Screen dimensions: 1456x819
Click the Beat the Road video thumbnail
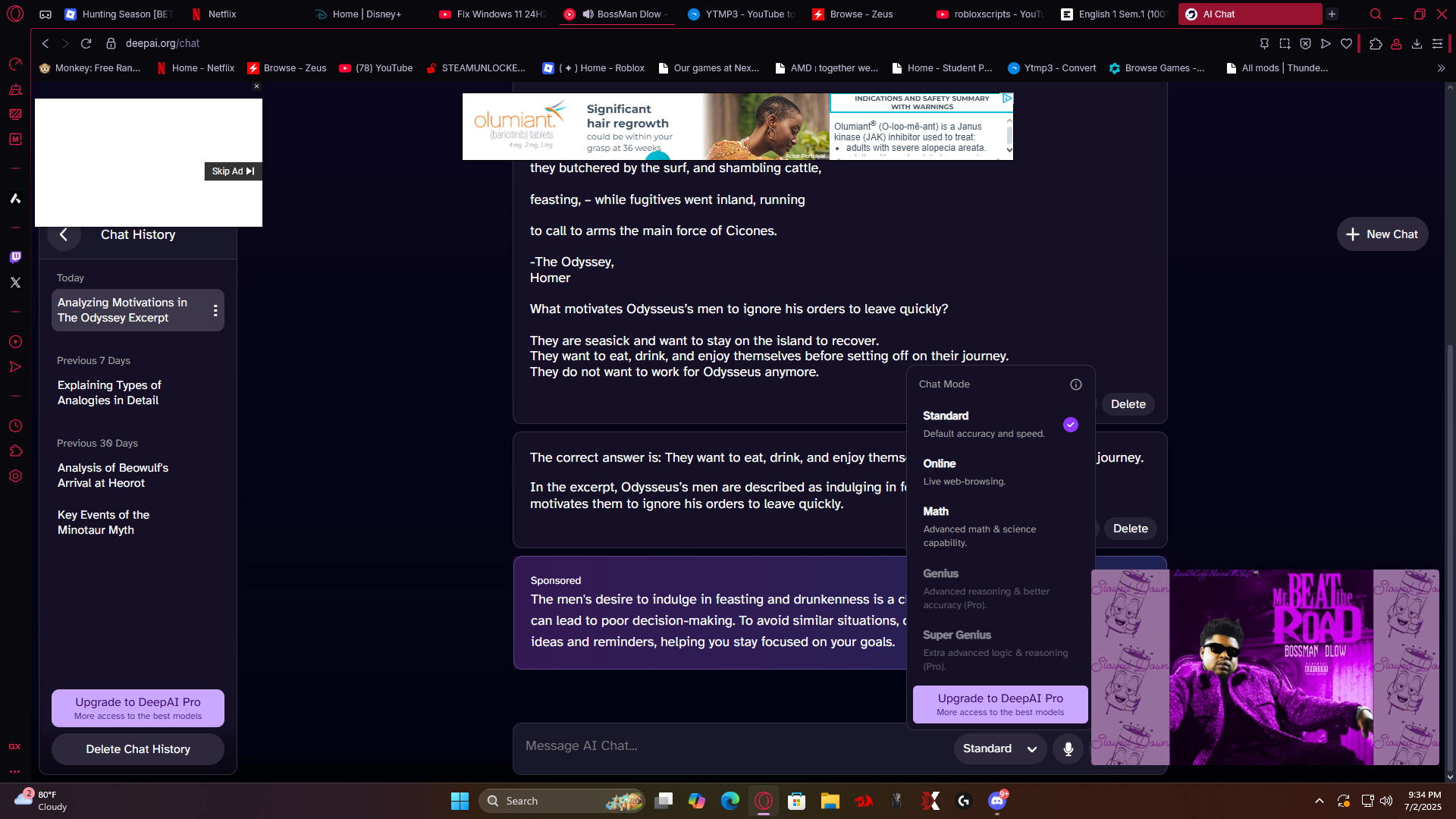click(1265, 667)
